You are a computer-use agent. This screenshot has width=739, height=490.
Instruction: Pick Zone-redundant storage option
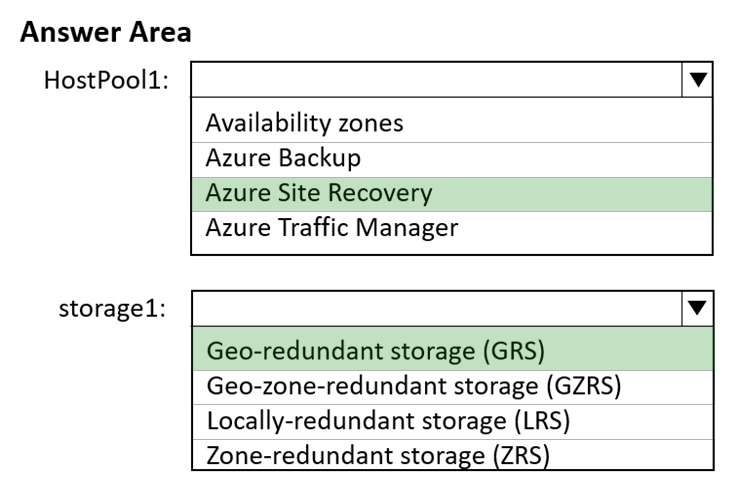coord(378,455)
